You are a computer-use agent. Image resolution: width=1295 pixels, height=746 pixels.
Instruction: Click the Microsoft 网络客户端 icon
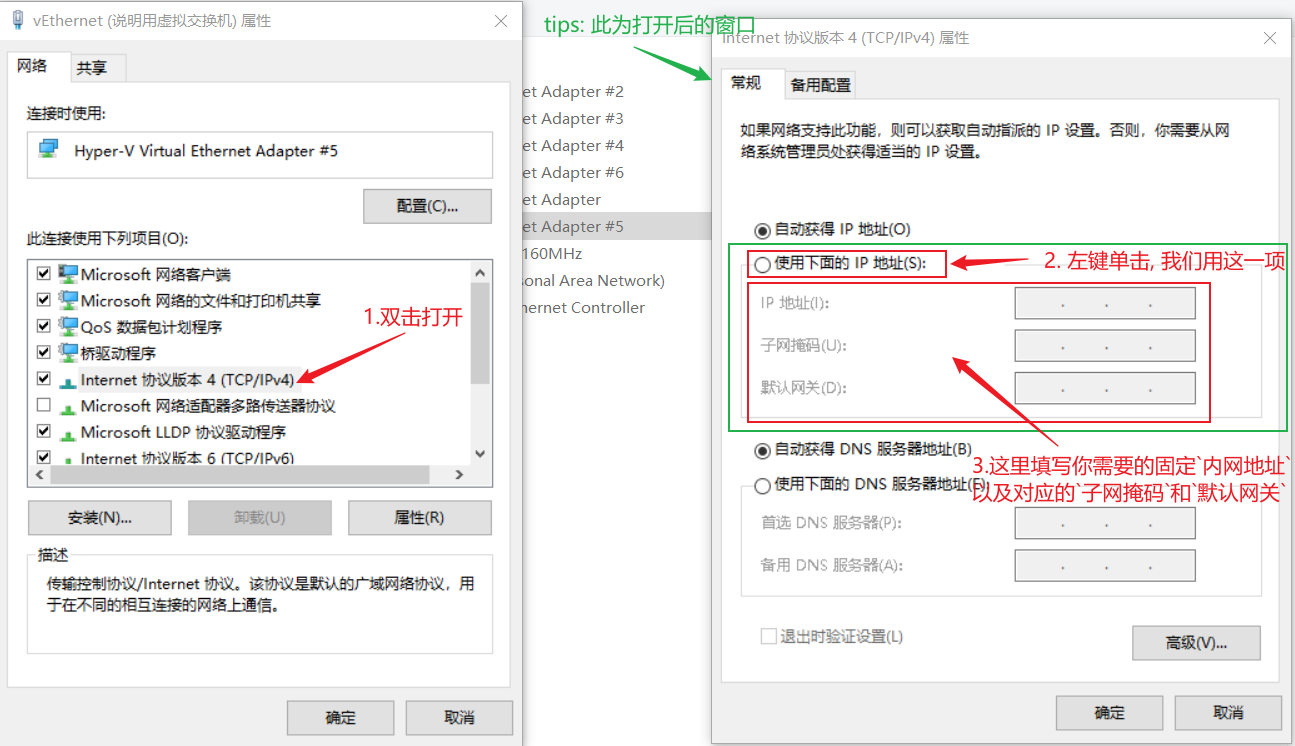[68, 274]
